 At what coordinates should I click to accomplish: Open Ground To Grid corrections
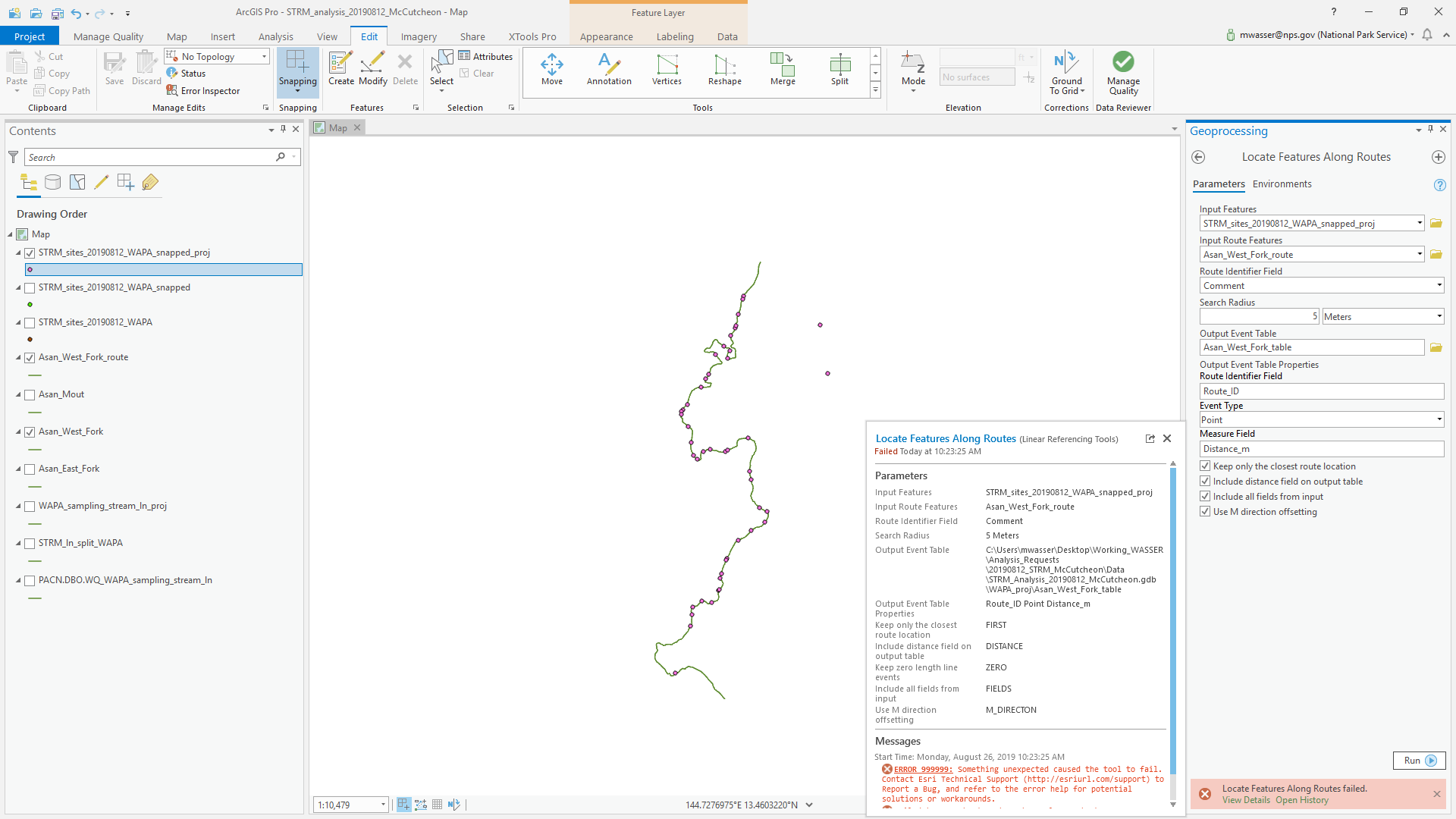[x=1067, y=73]
